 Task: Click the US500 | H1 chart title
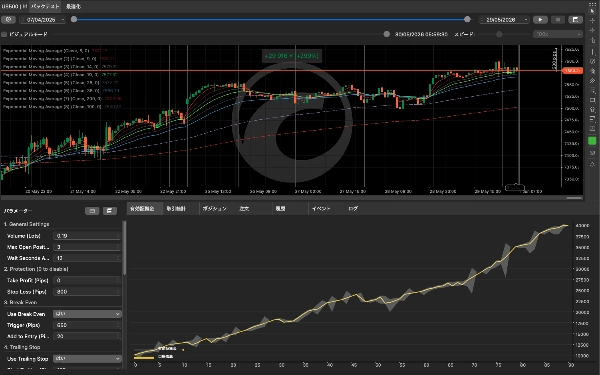(x=14, y=7)
